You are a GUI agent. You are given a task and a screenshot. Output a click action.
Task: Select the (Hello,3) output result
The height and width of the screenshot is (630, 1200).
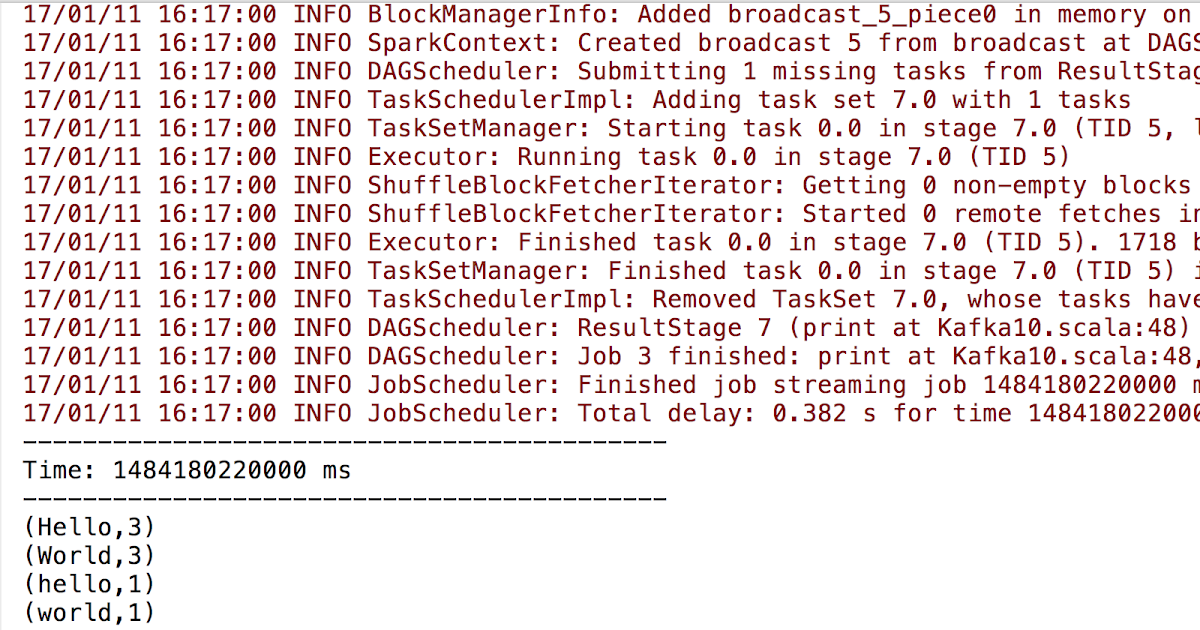[90, 526]
